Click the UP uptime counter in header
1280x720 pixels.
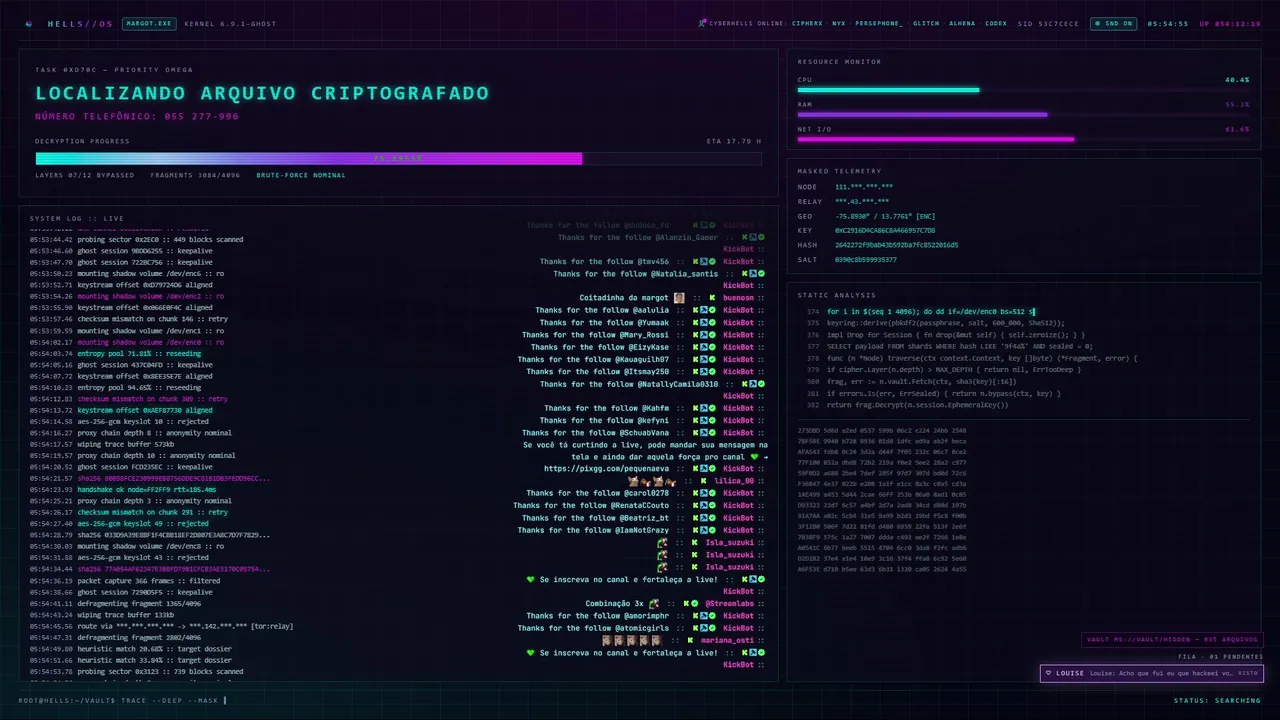[1230, 23]
